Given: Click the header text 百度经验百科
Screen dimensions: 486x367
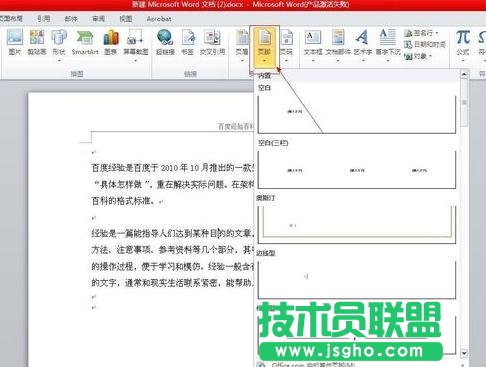Looking at the screenshot, I should [236, 126].
